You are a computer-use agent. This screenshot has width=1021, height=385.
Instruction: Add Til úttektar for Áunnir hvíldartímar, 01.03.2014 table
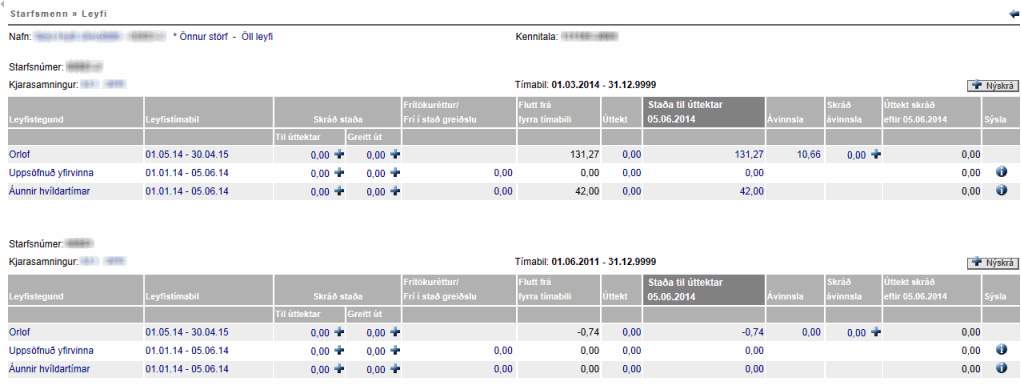(x=339, y=191)
